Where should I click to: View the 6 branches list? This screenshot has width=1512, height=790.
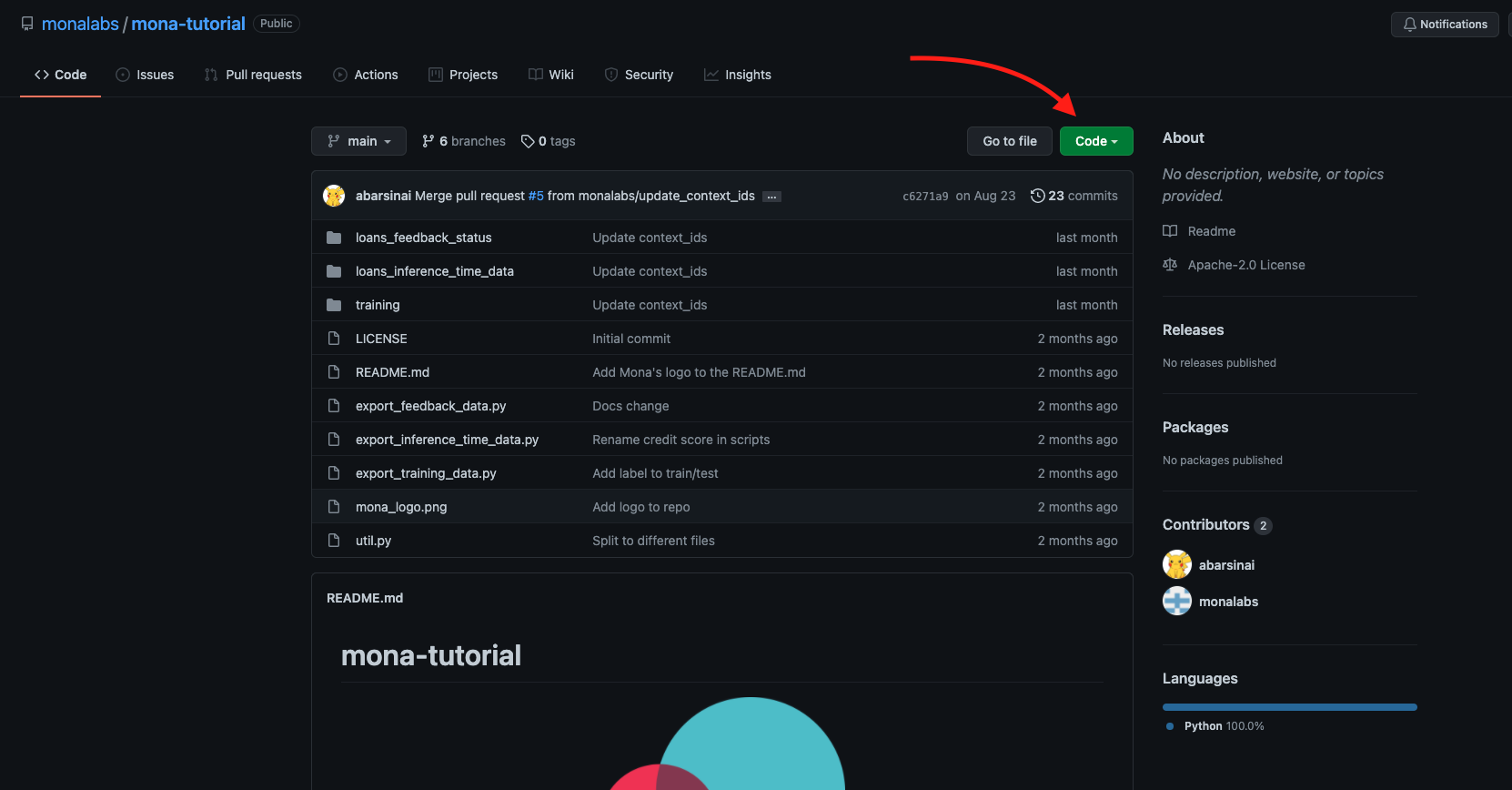coord(464,141)
